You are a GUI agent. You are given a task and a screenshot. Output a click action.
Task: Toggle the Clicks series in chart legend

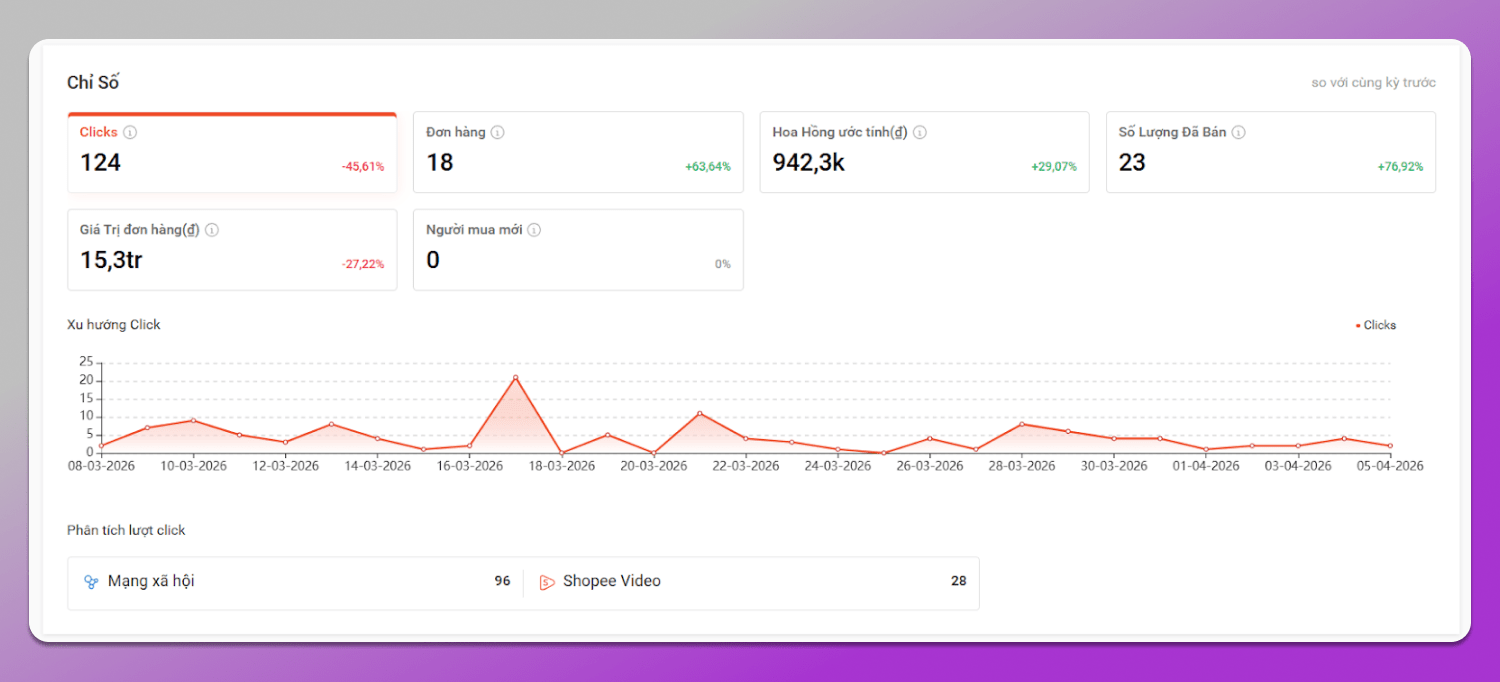point(1376,325)
